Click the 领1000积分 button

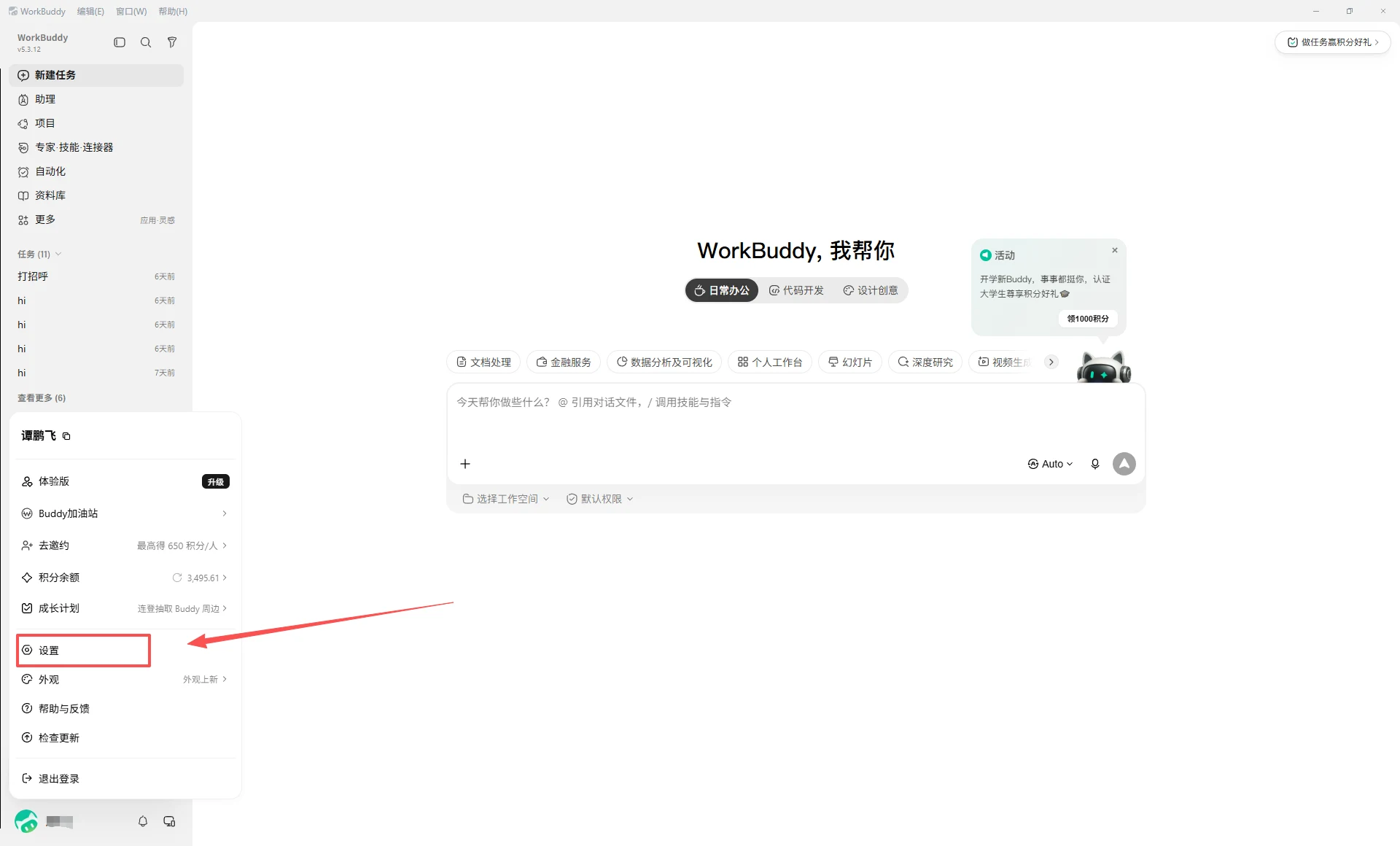point(1088,319)
